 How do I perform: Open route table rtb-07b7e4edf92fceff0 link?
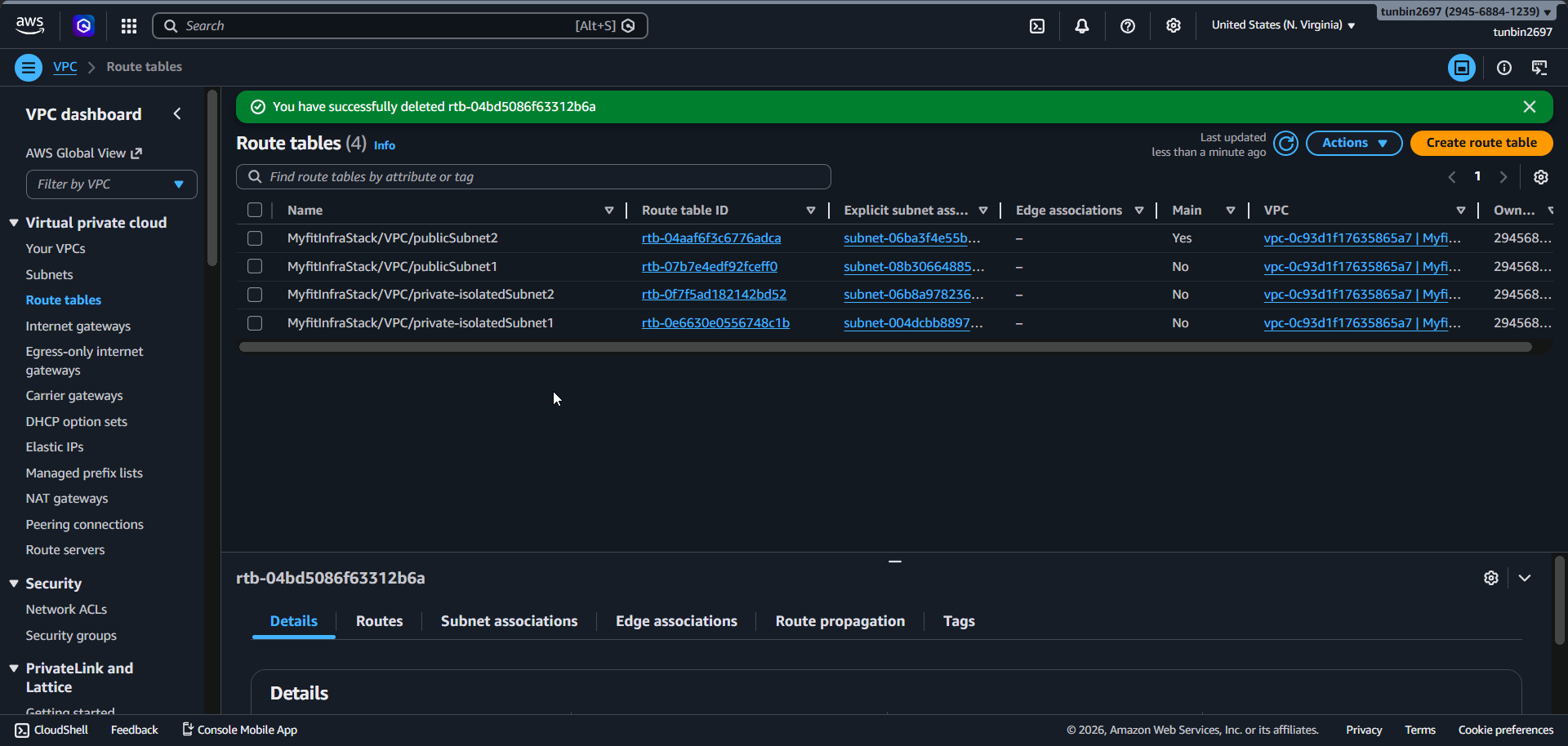(x=709, y=267)
